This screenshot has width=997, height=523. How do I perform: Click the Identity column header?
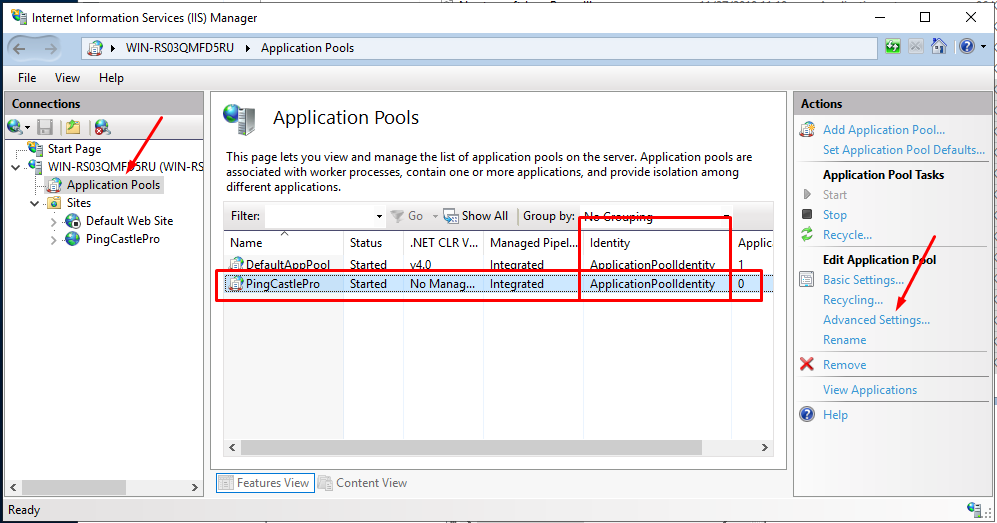click(x=657, y=243)
